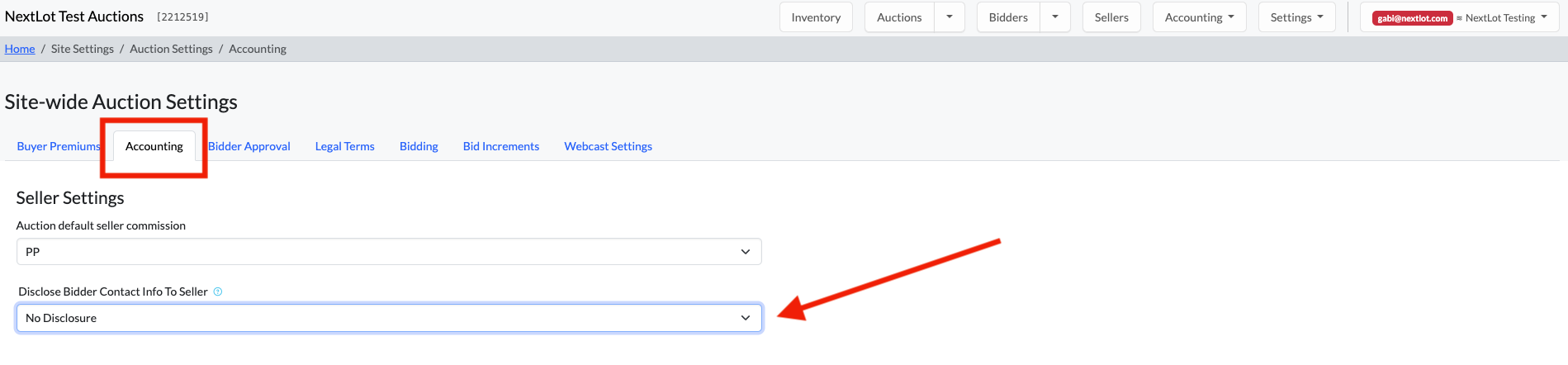
Task: Open the Sellers page
Action: click(1111, 17)
